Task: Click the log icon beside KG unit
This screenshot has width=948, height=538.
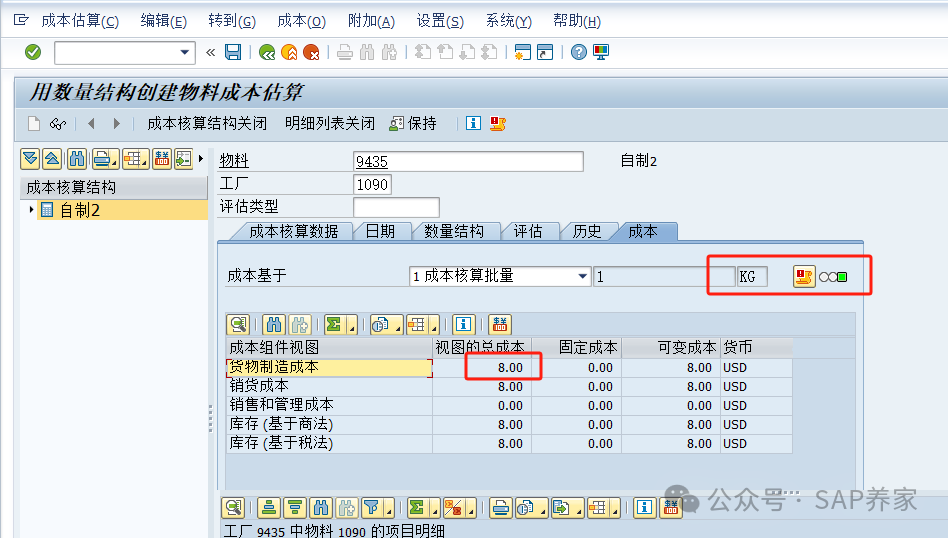Action: pos(804,277)
